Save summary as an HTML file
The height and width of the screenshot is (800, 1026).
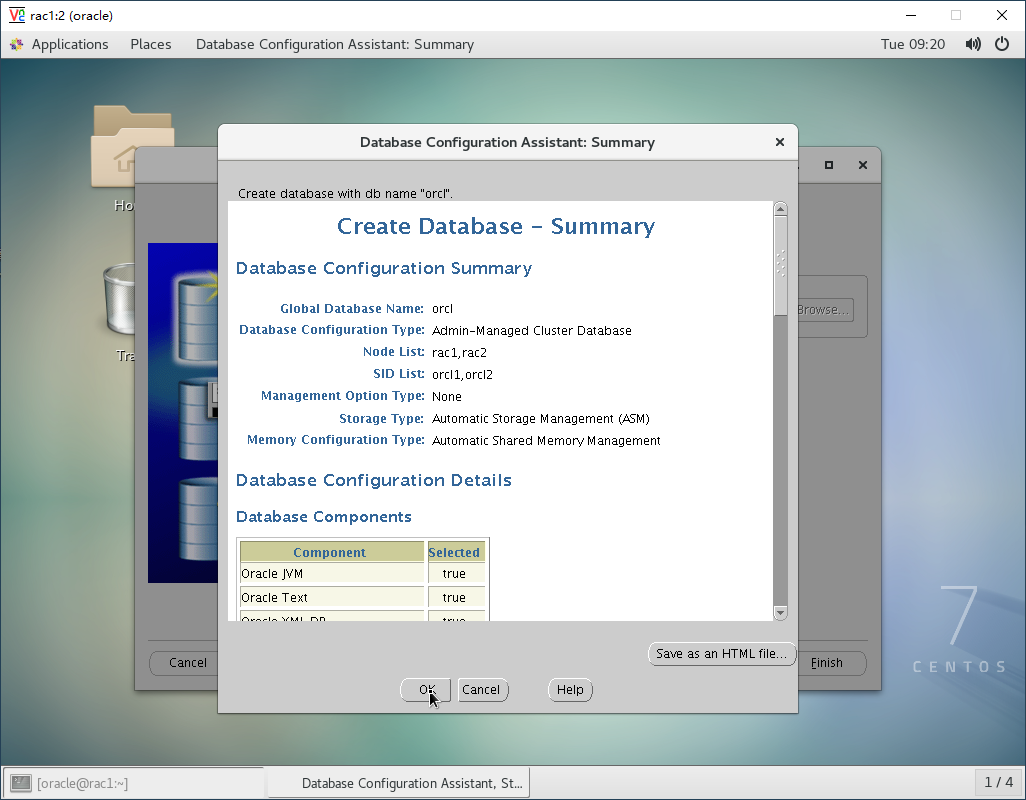tap(721, 654)
